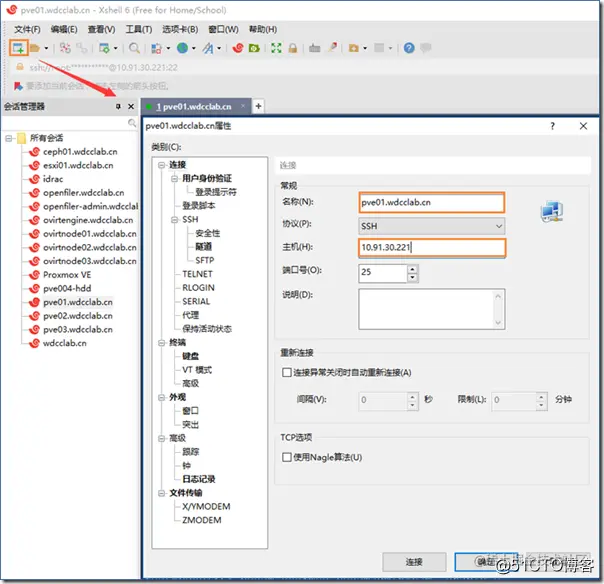Click the 连接 button in dialog
Screen dimensions: 604x584
[414, 562]
